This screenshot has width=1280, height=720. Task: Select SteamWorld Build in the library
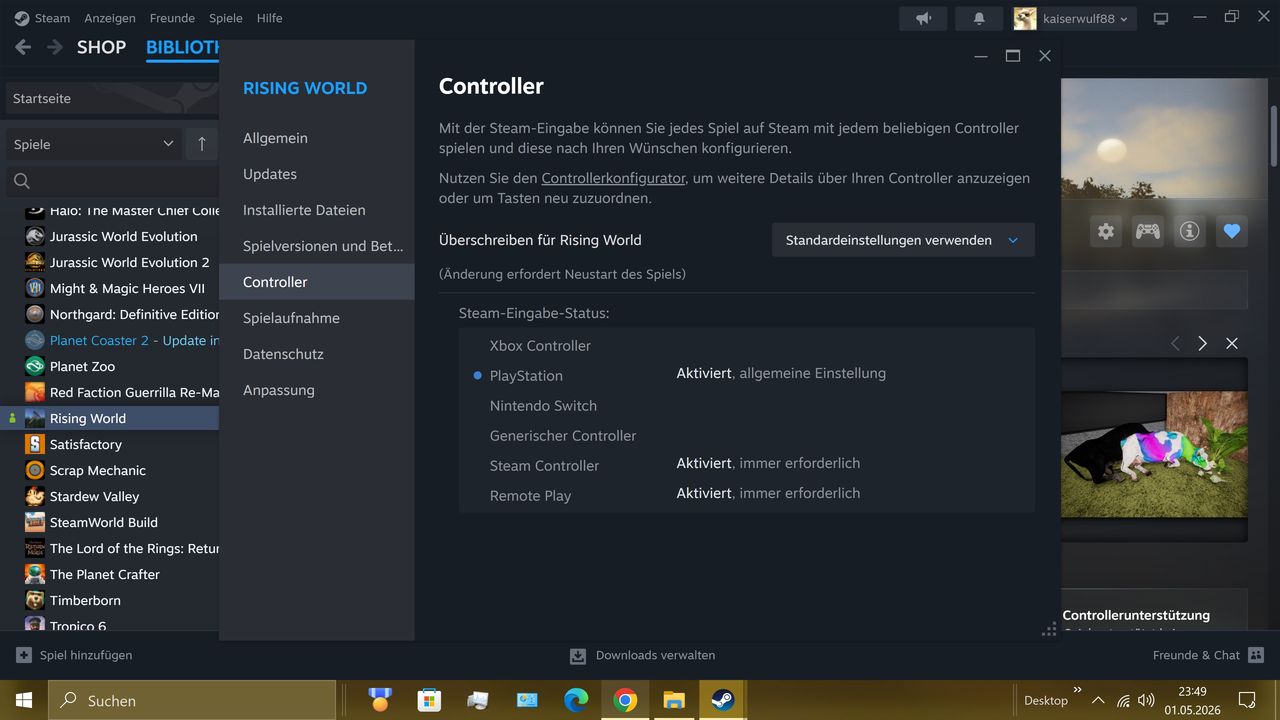pyautogui.click(x=104, y=522)
